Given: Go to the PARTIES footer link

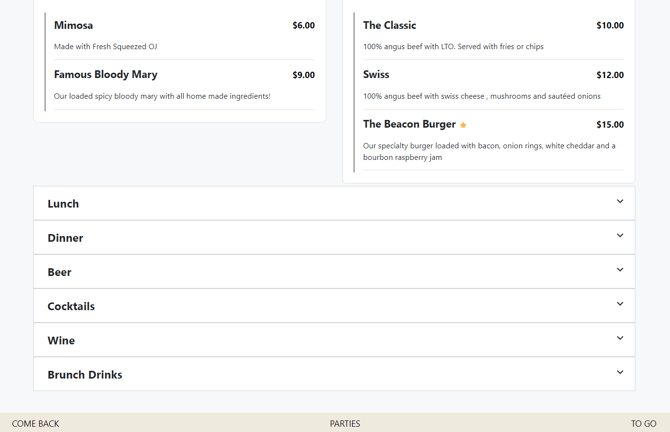Looking at the screenshot, I should (x=345, y=424).
